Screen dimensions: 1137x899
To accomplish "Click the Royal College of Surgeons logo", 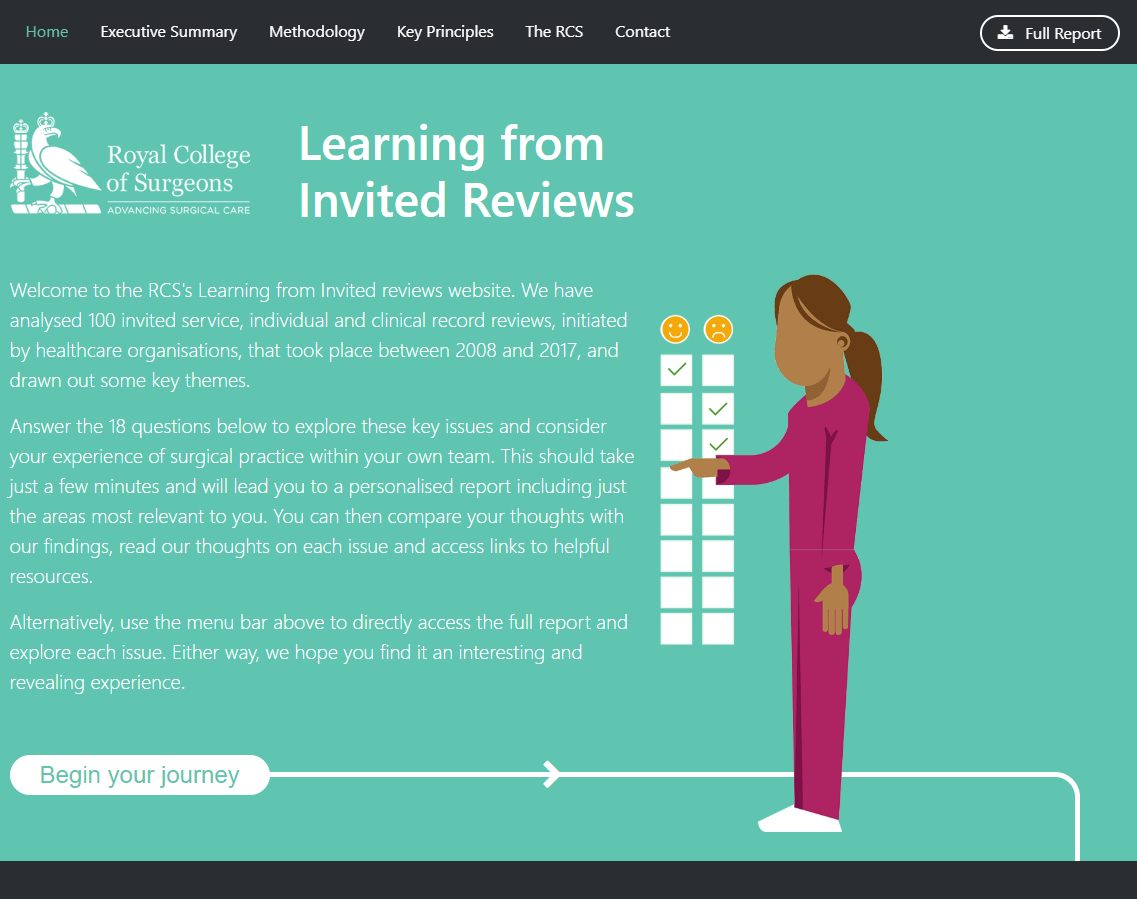I will (x=130, y=164).
